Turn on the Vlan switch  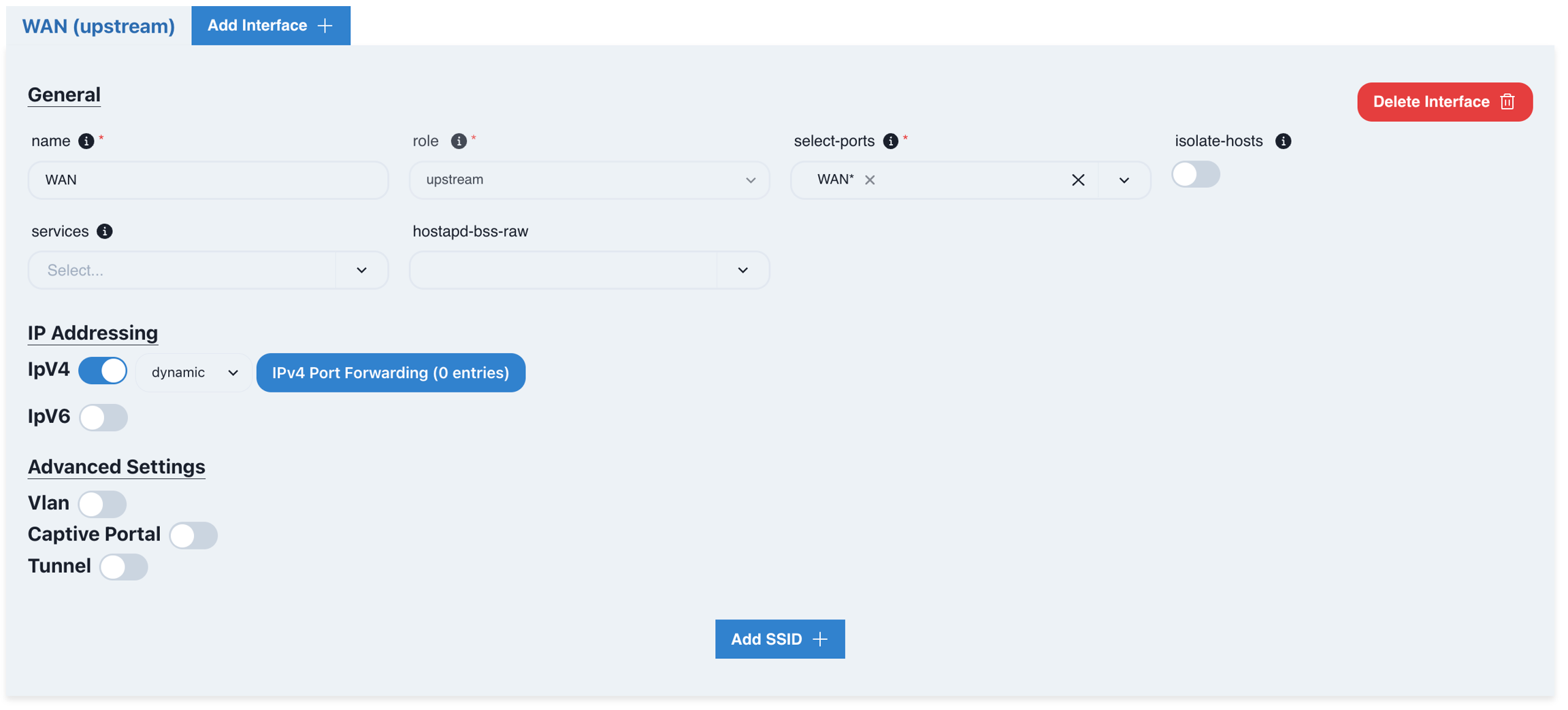pyautogui.click(x=102, y=504)
